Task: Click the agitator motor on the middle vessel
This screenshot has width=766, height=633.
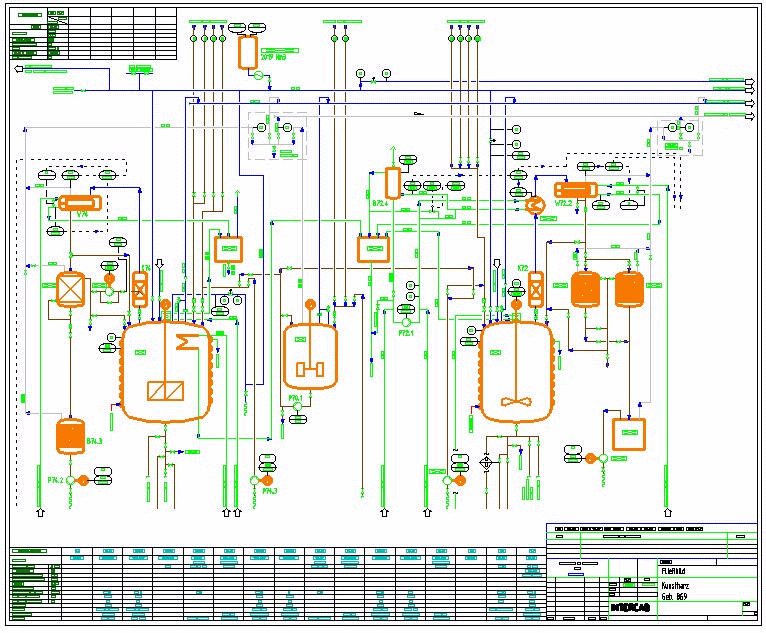Action: click(x=310, y=305)
